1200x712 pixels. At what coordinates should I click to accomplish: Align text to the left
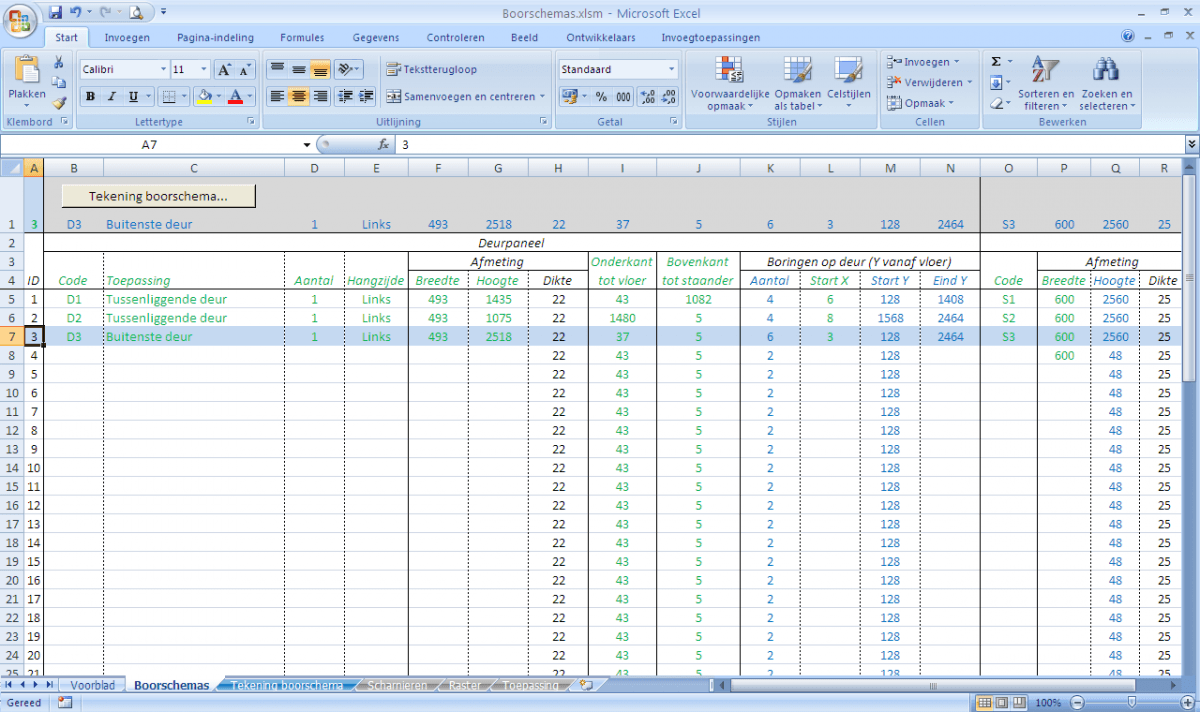click(277, 97)
